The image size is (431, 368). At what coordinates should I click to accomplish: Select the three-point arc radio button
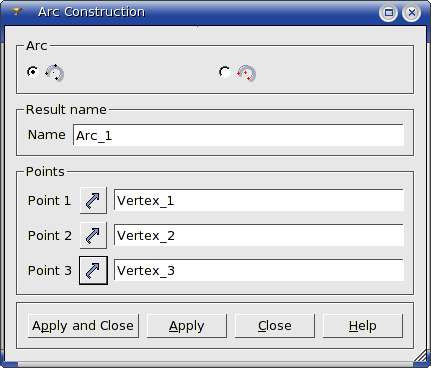pos(33,72)
